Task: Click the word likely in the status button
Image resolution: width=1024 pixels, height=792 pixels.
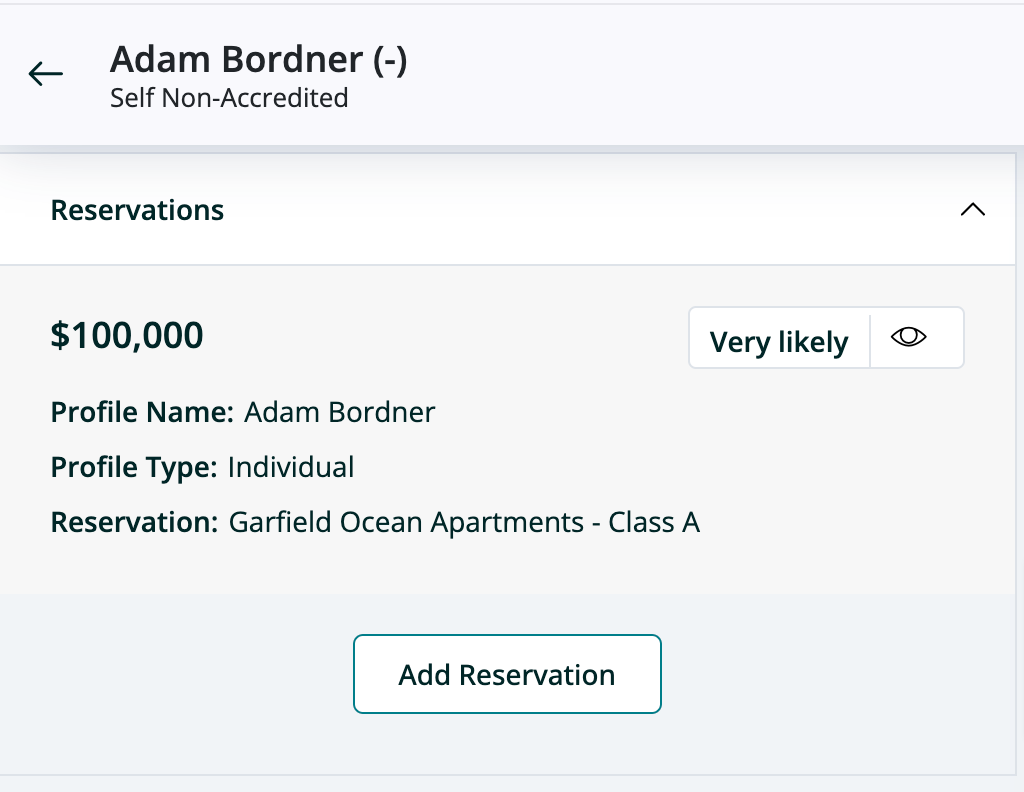Action: coord(812,342)
